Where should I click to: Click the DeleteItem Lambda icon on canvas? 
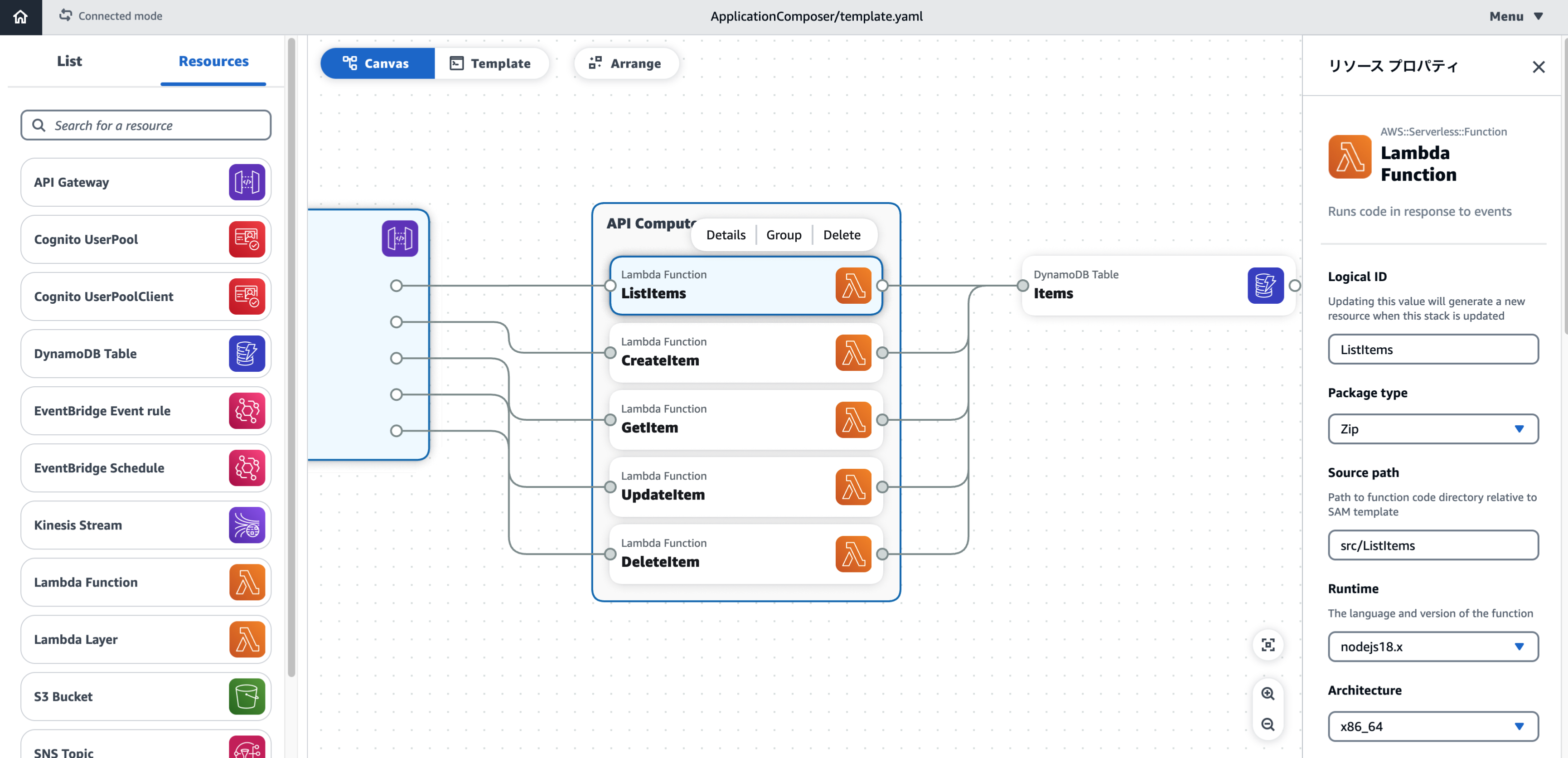(x=853, y=554)
